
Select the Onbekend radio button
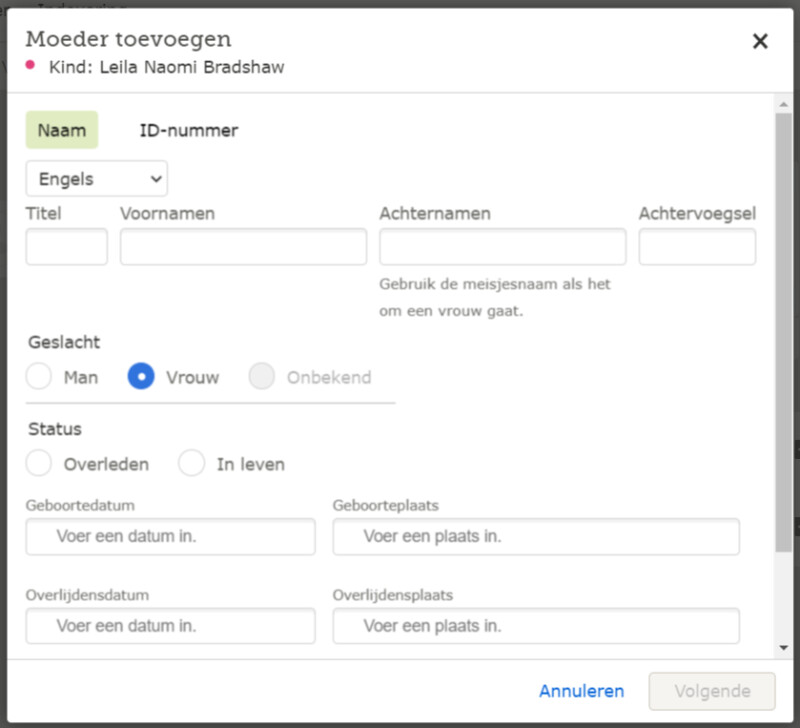(262, 376)
